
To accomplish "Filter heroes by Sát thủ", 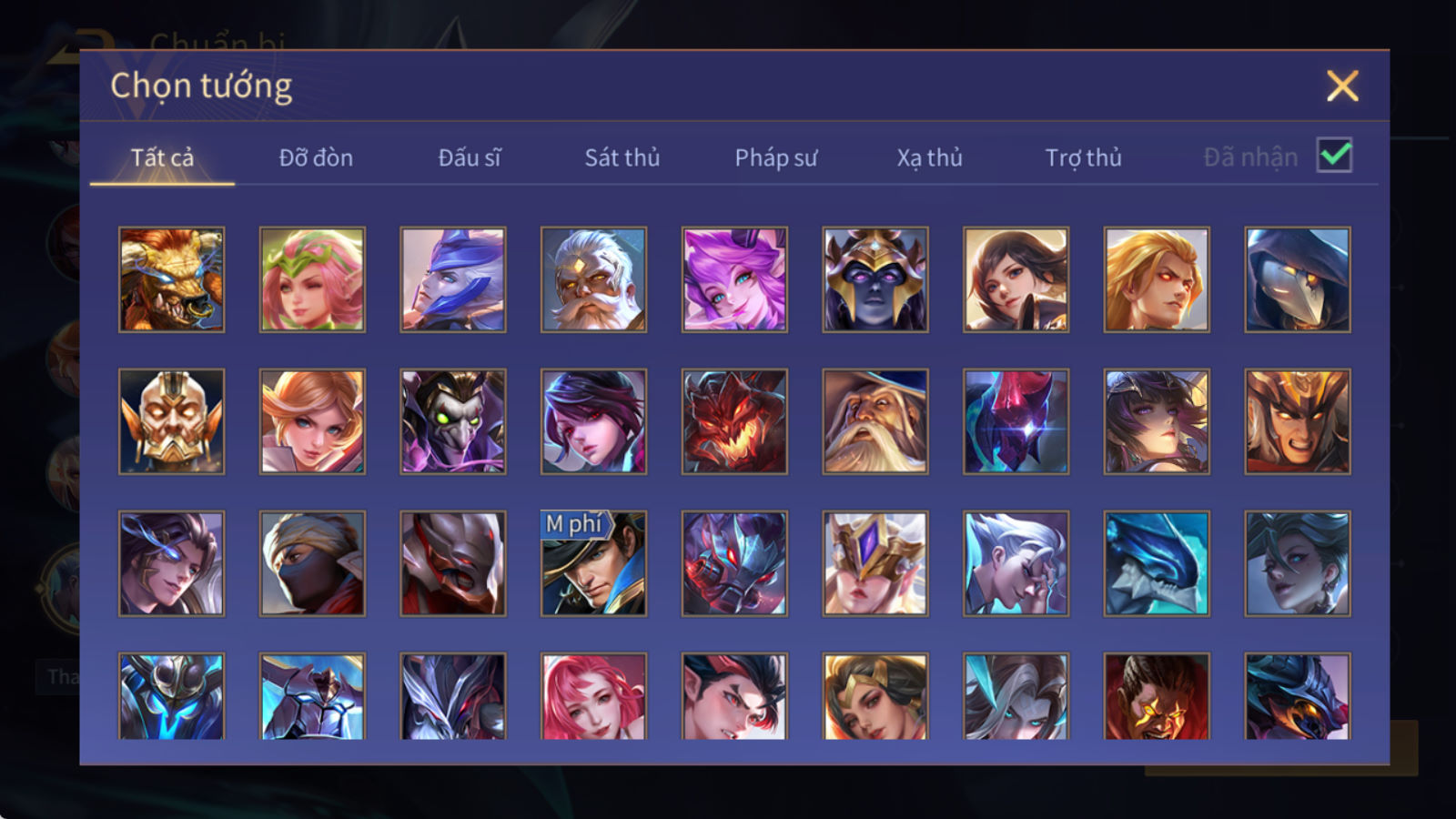I will [622, 157].
